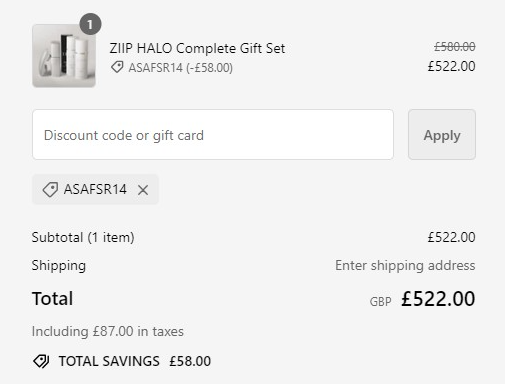This screenshot has height=384, width=505.
Task: Focus the discount code or gift card field
Action: coord(213,135)
